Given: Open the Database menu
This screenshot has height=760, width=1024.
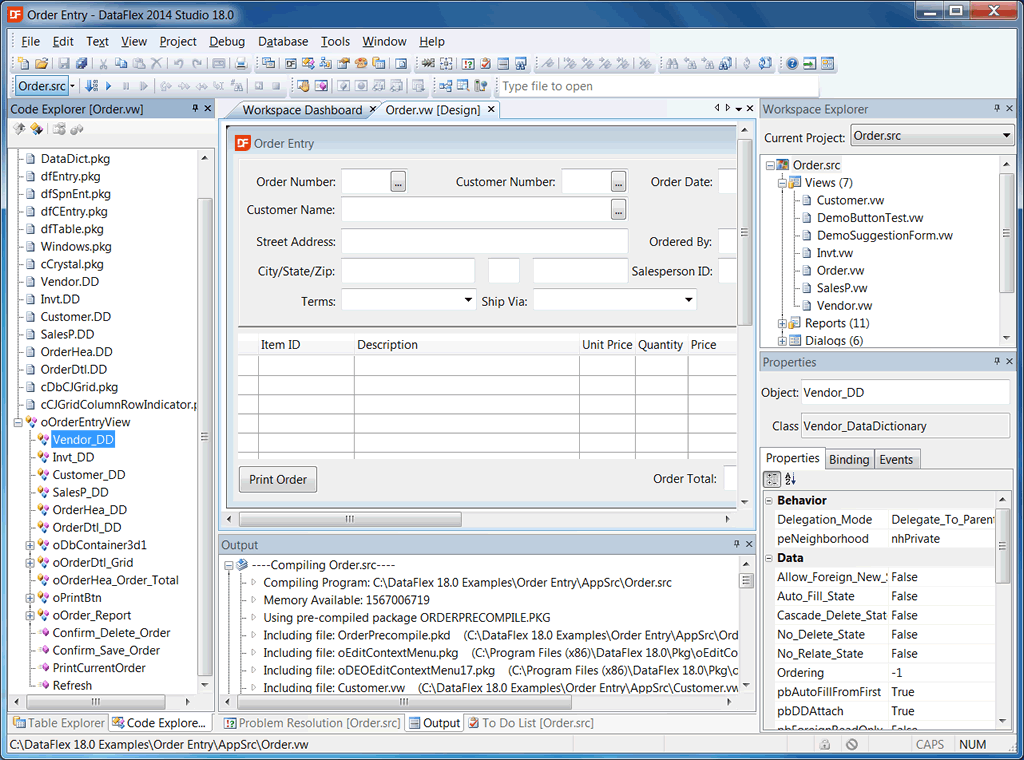Looking at the screenshot, I should tap(283, 42).
